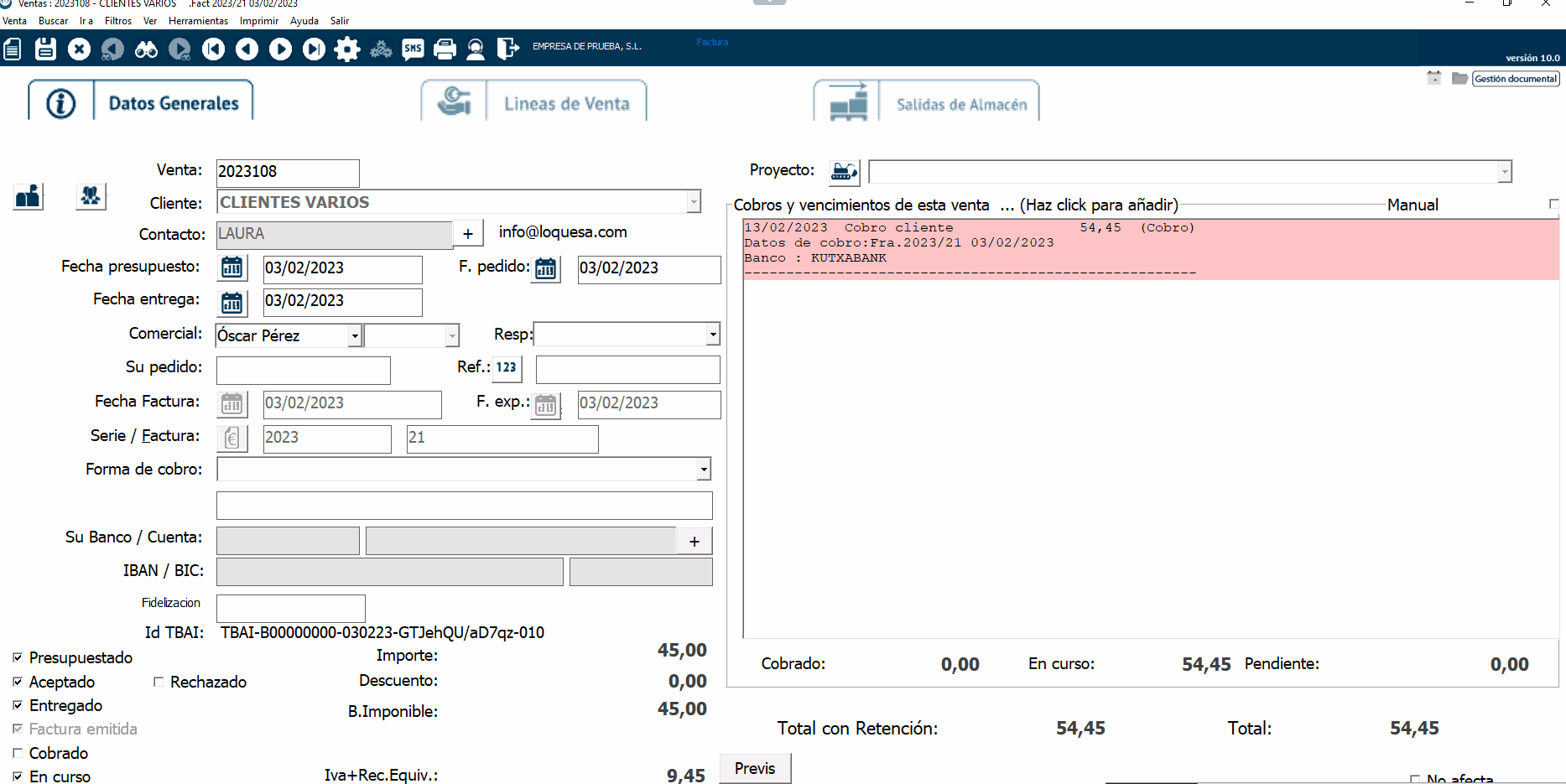Enable the Rechazado checkbox
The width and height of the screenshot is (1566, 784).
click(159, 682)
